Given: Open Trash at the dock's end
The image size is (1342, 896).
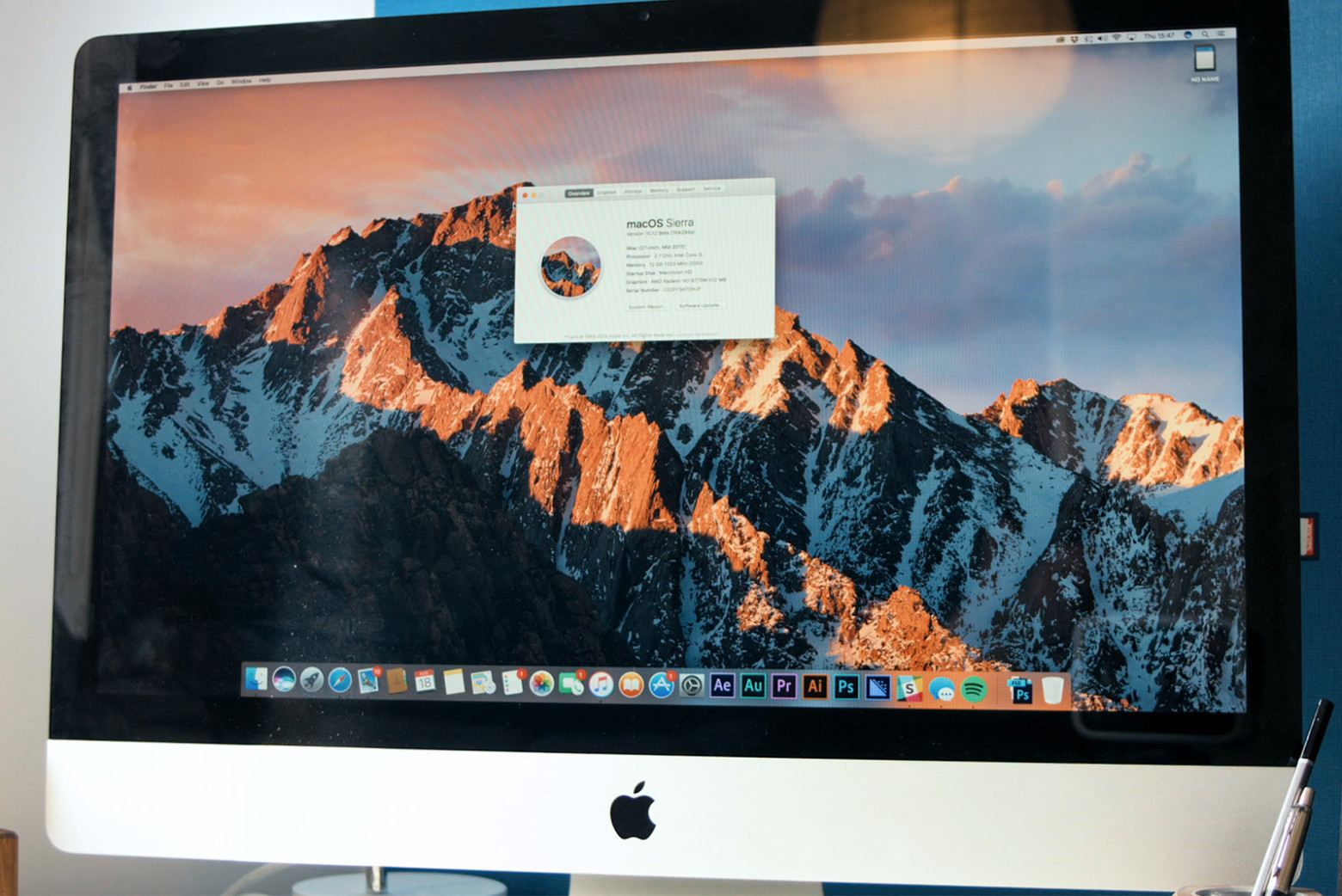Looking at the screenshot, I should (1052, 690).
